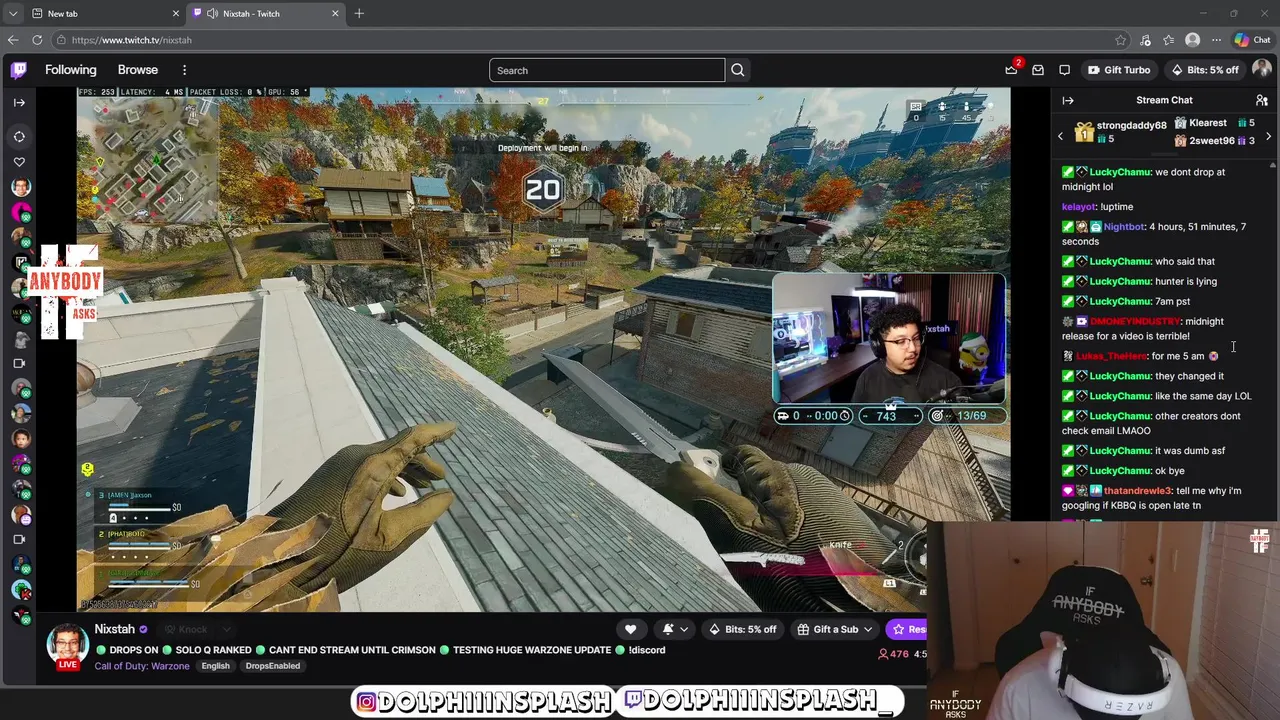This screenshot has width=1280, height=720.
Task: Click the Gift Turbo button
Action: 1119,70
